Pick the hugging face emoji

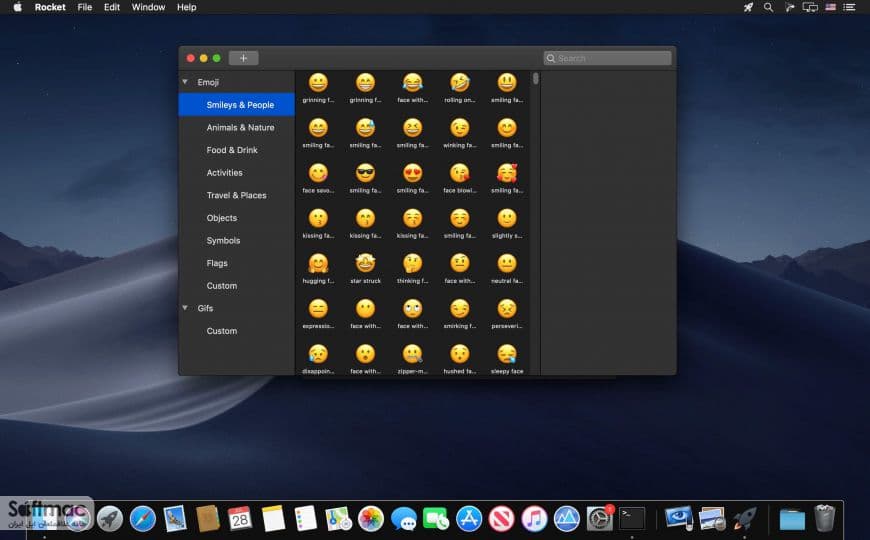pos(318,264)
